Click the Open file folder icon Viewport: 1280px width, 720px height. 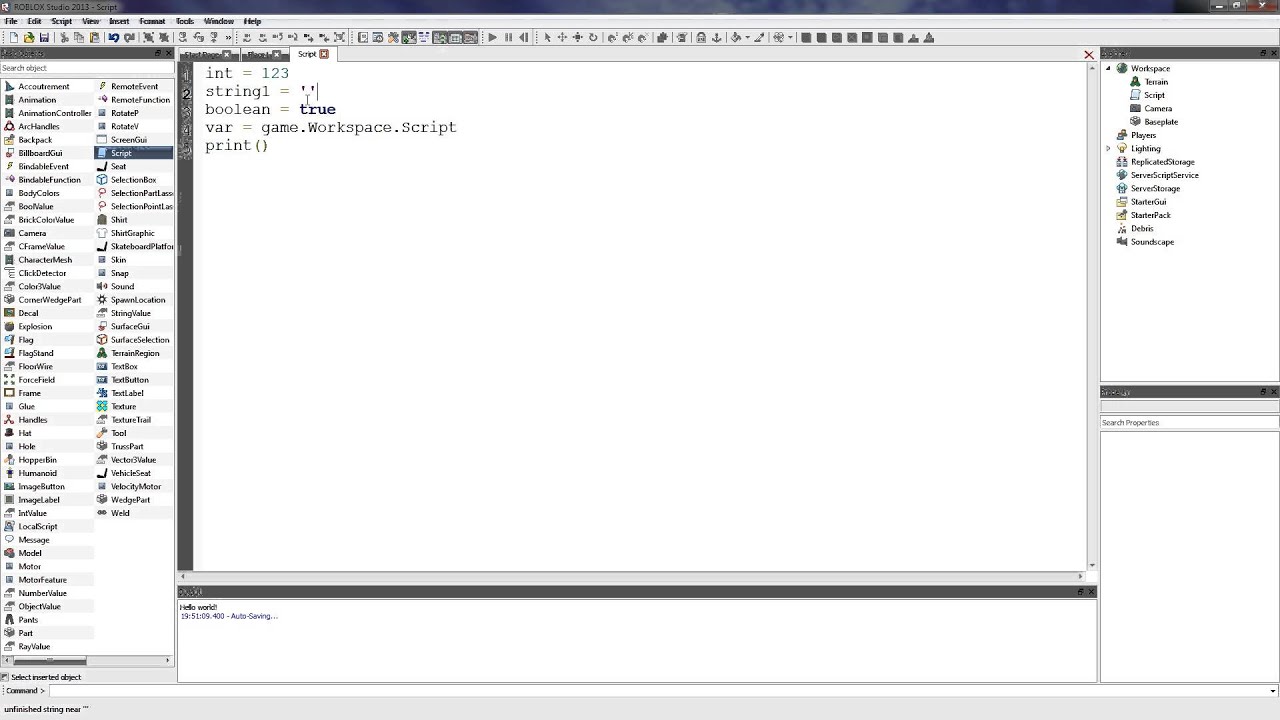click(x=29, y=38)
